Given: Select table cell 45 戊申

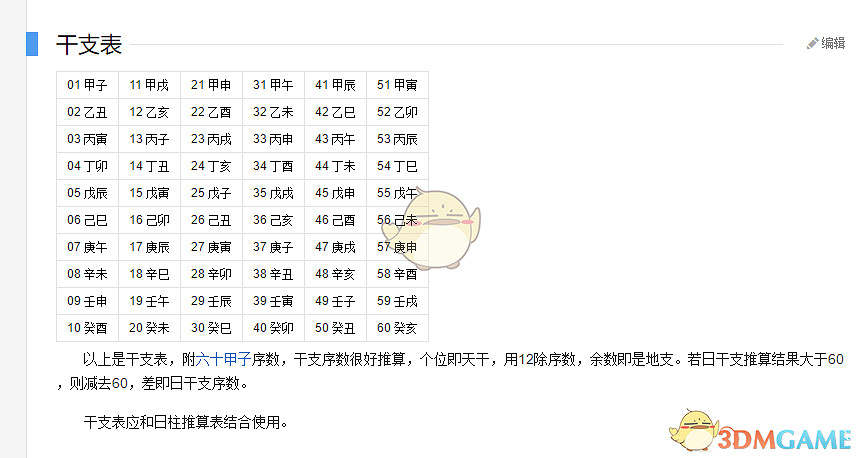Looking at the screenshot, I should 335,193.
